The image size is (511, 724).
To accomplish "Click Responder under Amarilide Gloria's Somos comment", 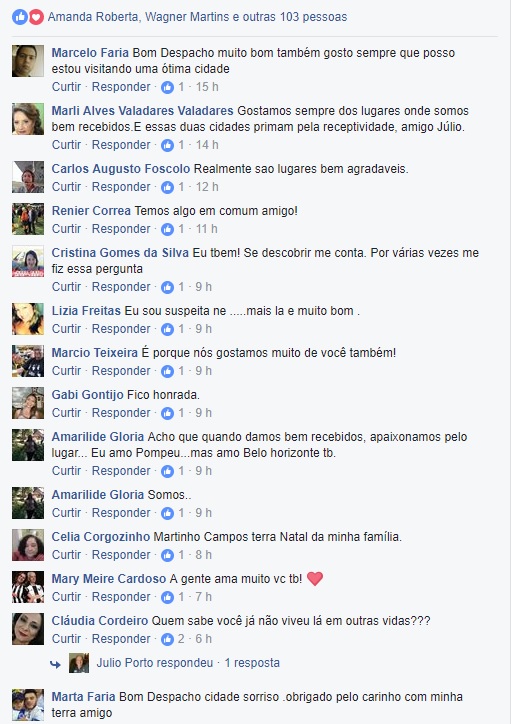I will [121, 513].
